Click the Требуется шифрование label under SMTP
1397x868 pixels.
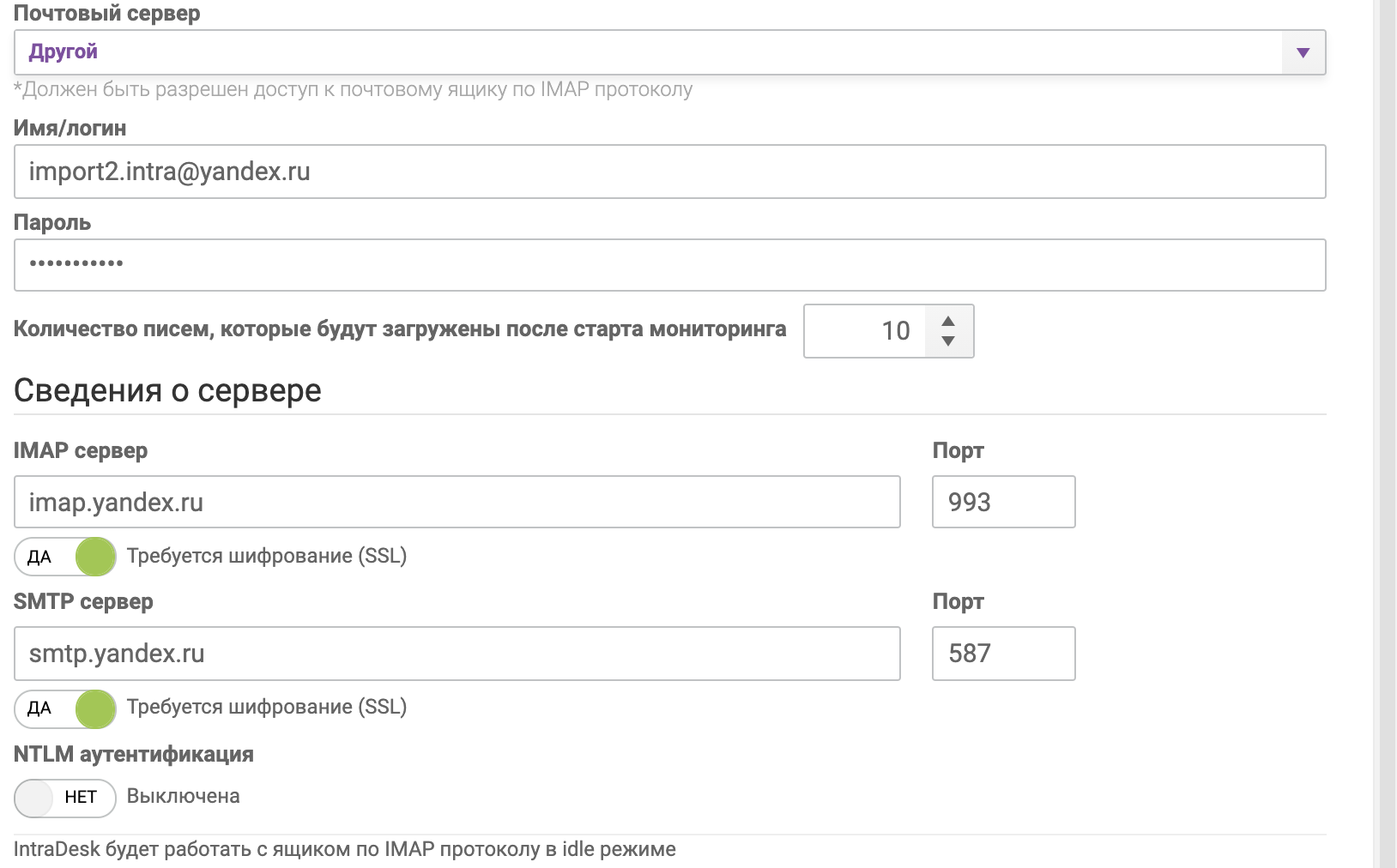point(267,707)
